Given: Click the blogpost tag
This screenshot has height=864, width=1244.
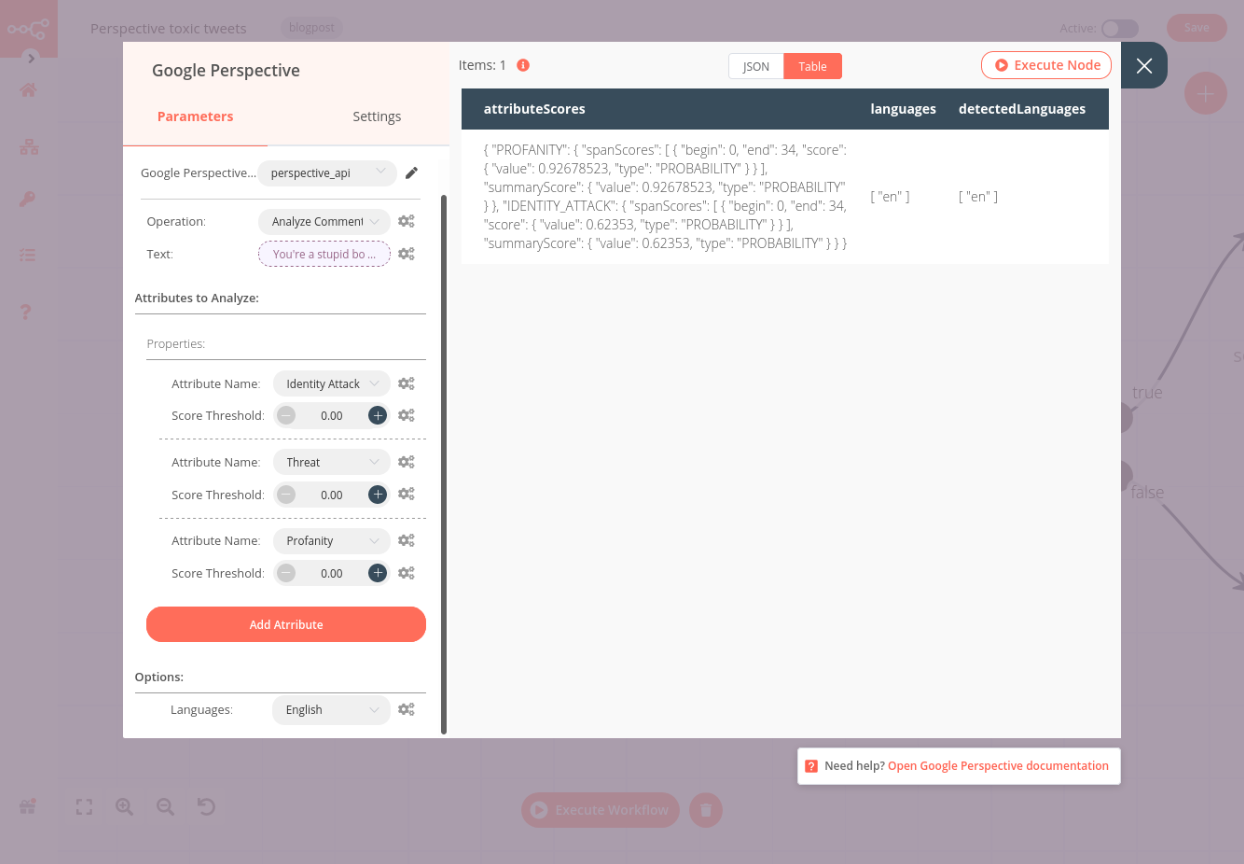Looking at the screenshot, I should click(x=311, y=28).
